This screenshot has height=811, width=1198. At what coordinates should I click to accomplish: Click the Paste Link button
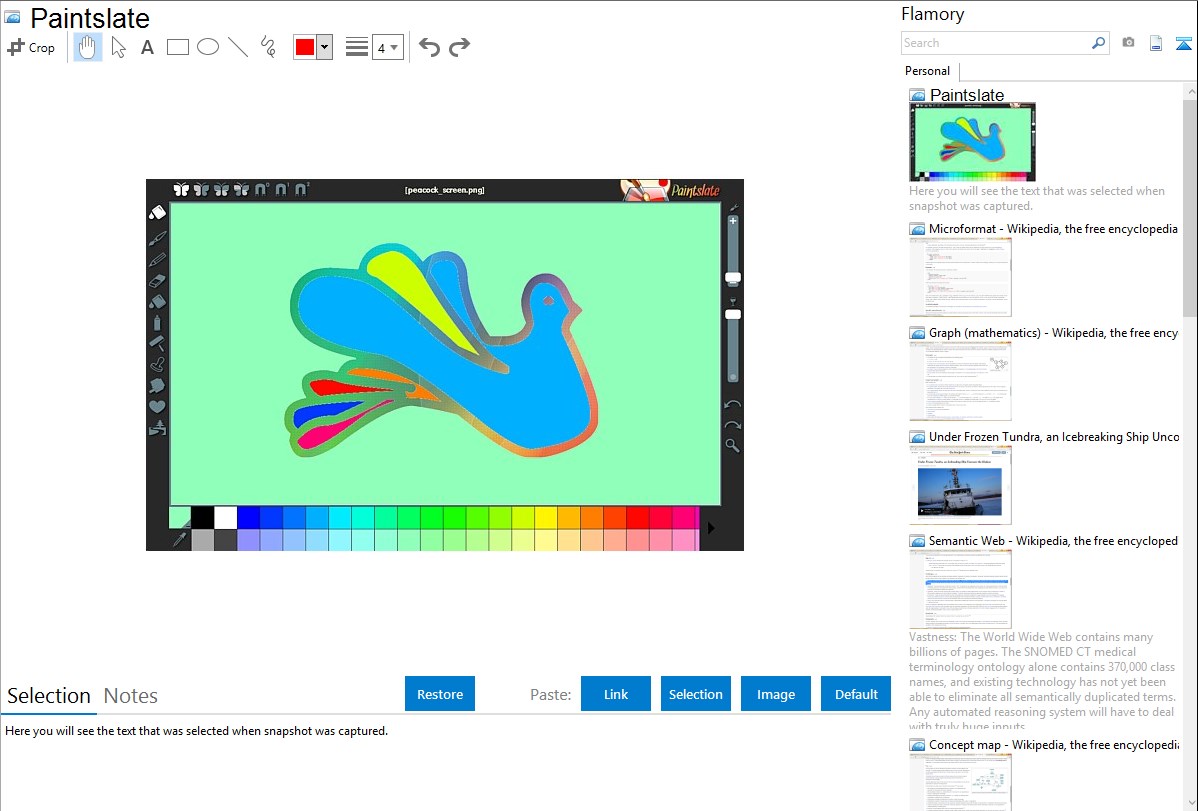pyautogui.click(x=616, y=694)
